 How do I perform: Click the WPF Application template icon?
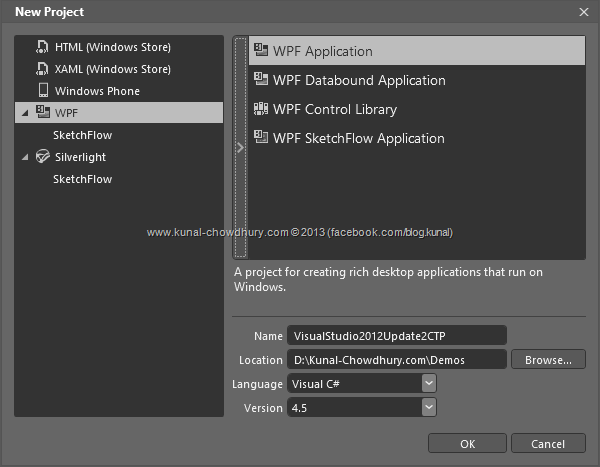[x=261, y=50]
